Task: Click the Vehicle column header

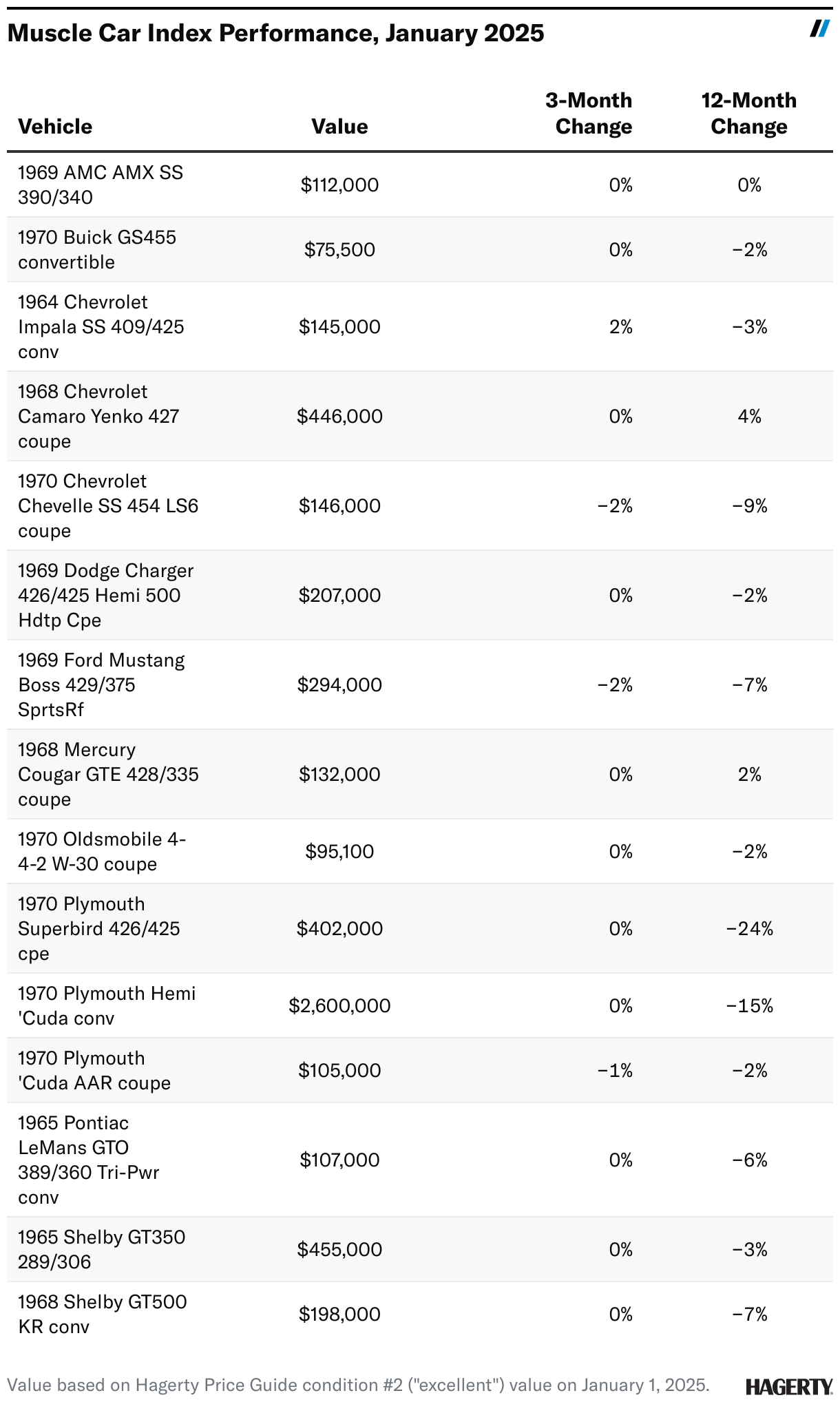Action: 55,127
